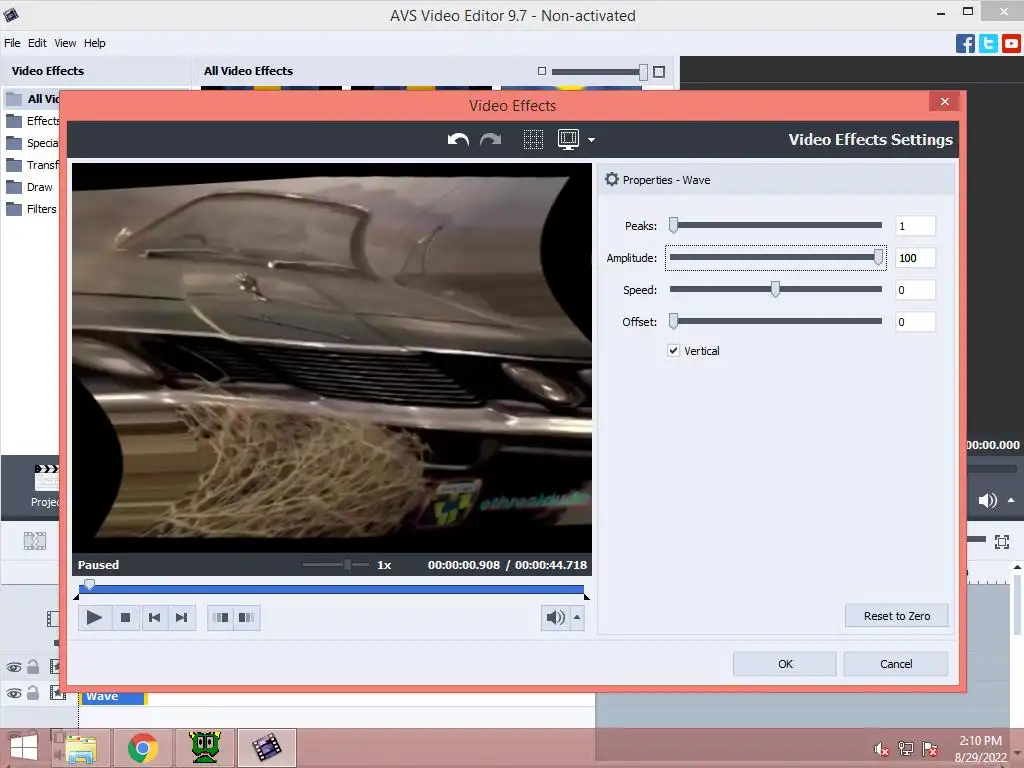Screen dimensions: 1024x768
Task: Click the playback speed slider
Action: (x=336, y=564)
